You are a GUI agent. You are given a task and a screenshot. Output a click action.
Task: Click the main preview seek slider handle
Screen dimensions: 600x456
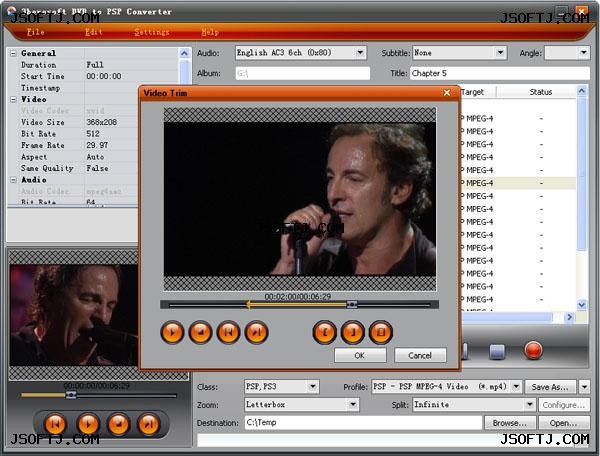71,395
